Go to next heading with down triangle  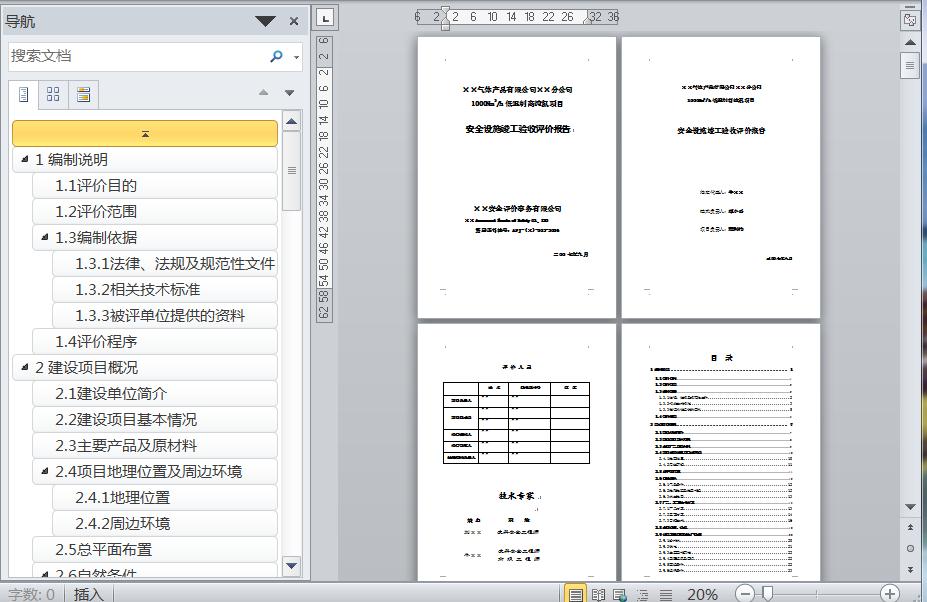[290, 92]
